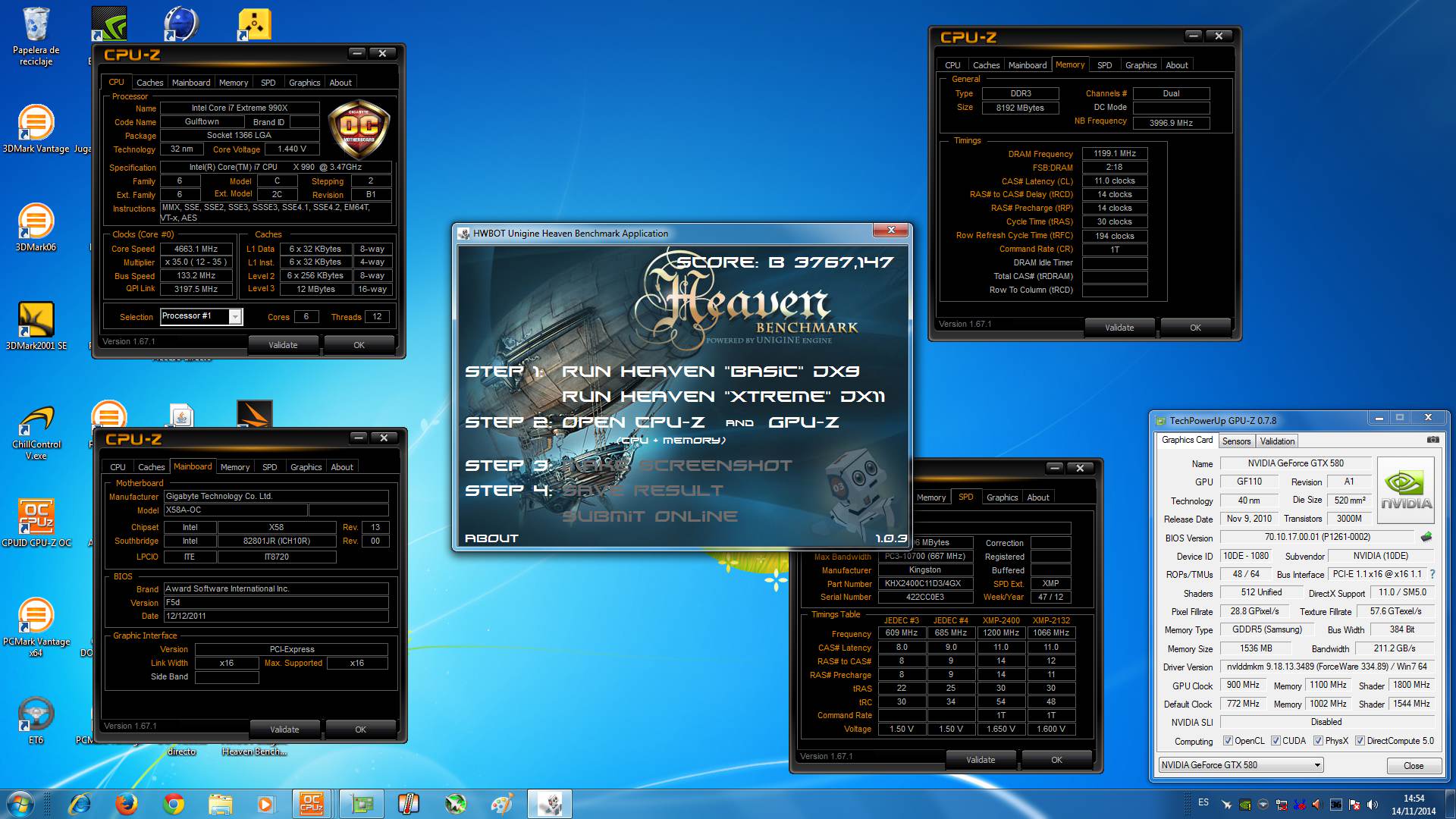Click the Mainboard Model X58A-OC field
This screenshot has height=819, width=1456.
[235, 510]
